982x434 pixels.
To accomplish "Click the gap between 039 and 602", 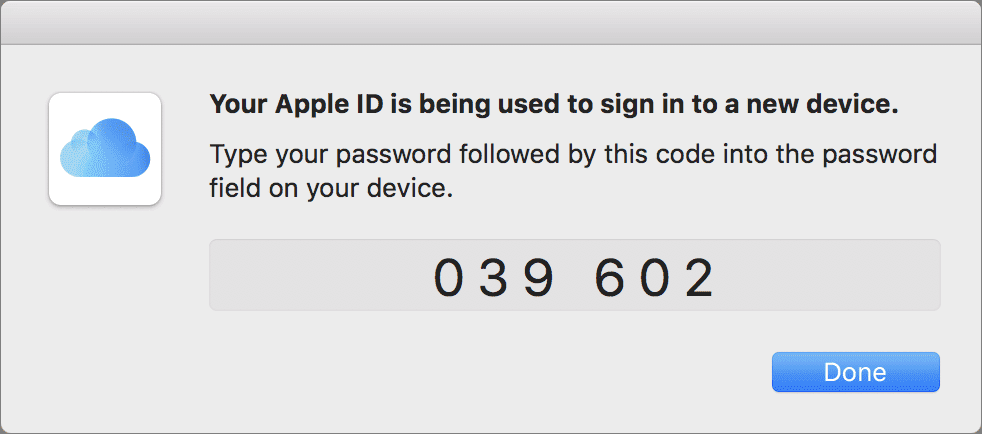I will point(575,277).
